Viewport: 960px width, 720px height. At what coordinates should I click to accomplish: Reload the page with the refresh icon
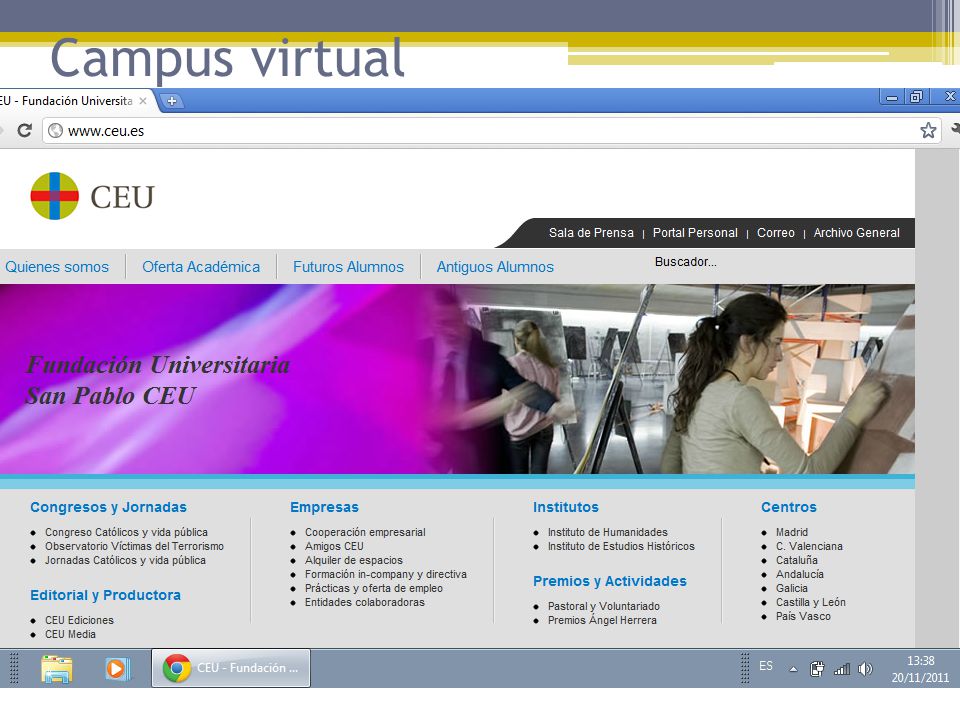[x=24, y=130]
